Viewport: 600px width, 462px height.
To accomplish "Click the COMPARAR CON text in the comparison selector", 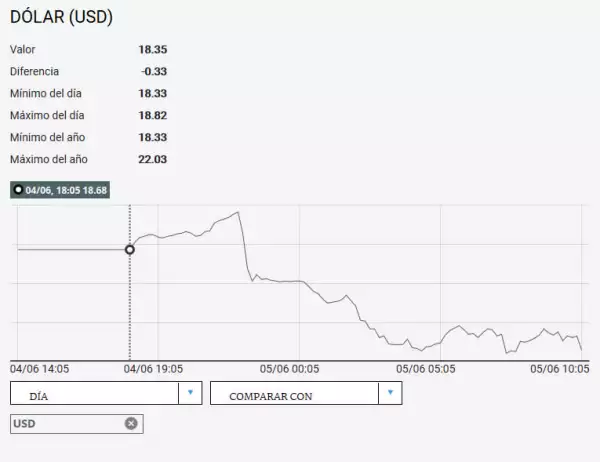I will (270, 396).
